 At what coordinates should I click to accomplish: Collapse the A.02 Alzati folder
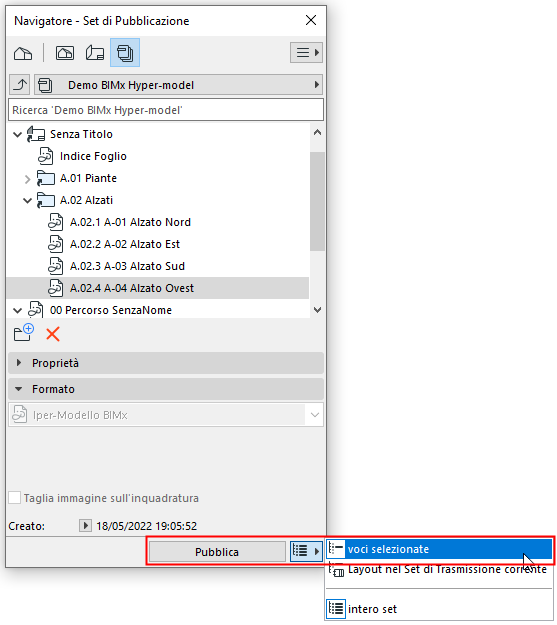(x=27, y=200)
